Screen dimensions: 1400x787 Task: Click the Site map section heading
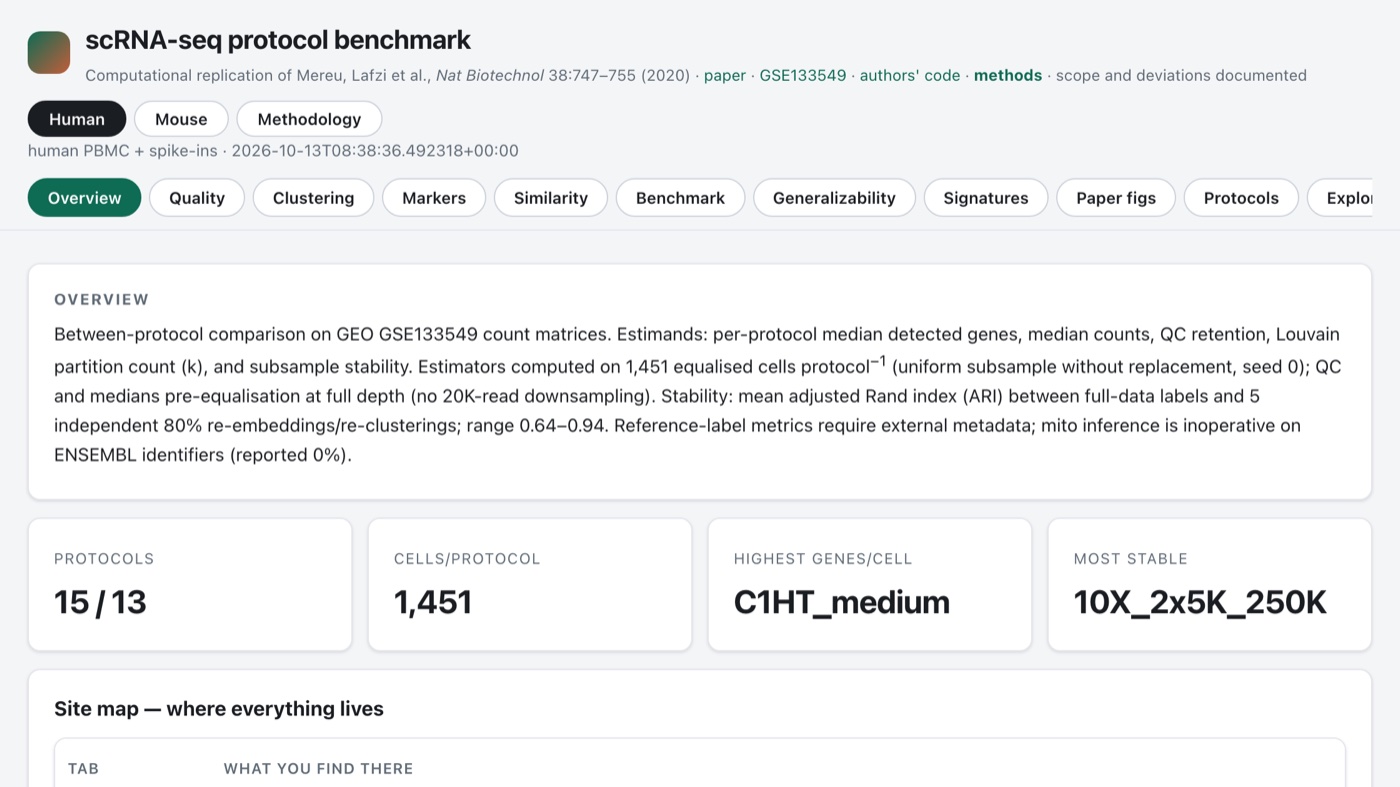pos(219,709)
